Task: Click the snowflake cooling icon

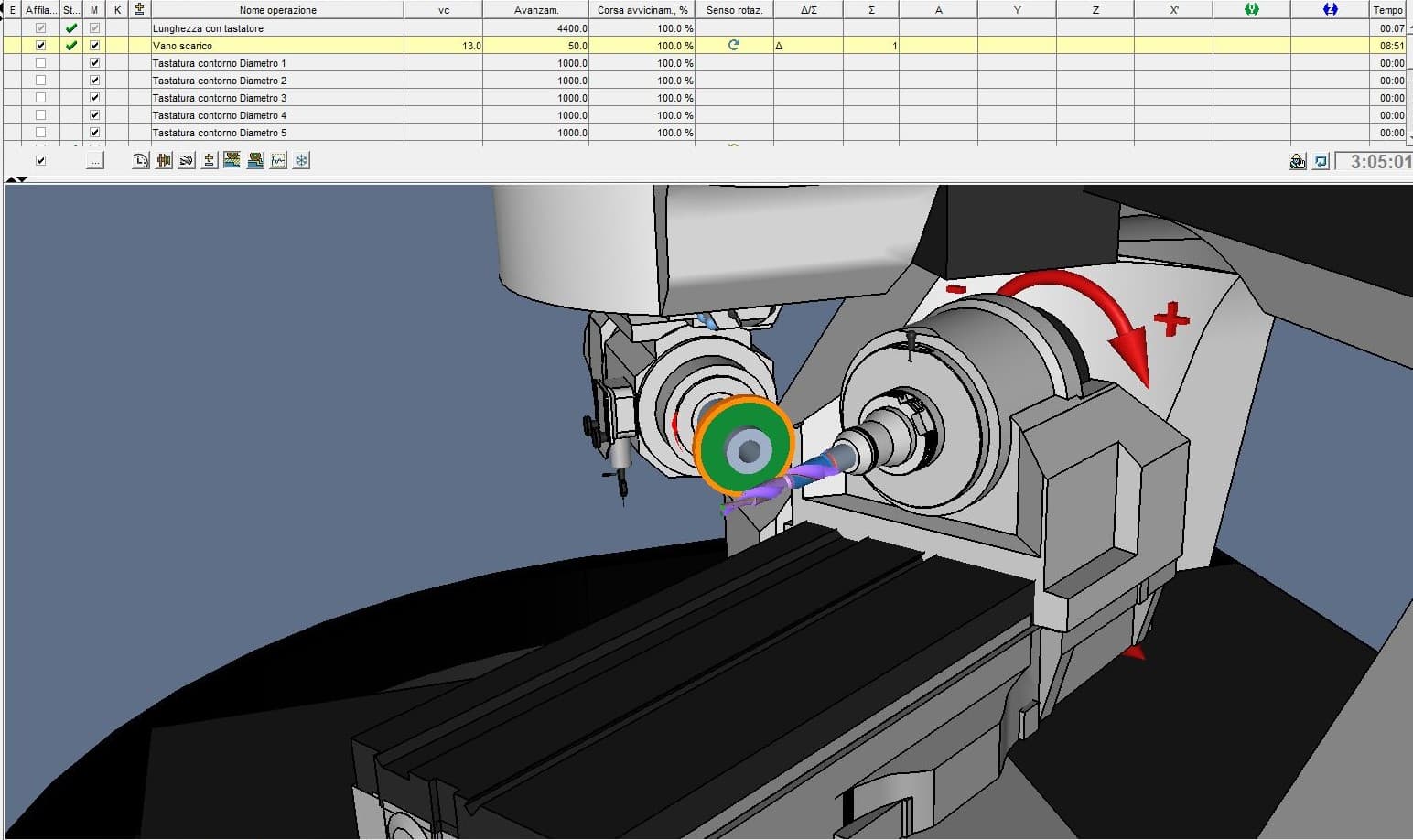Action: coord(301,160)
